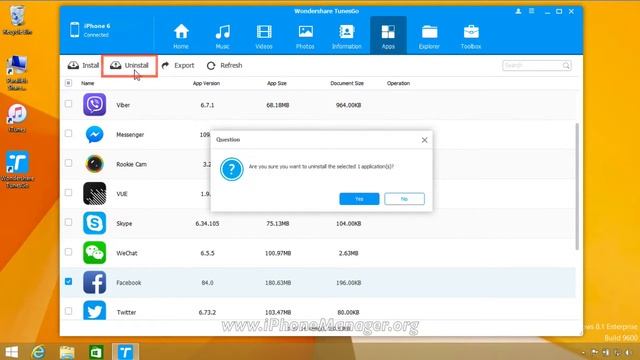Refresh the apps list
This screenshot has width=640, height=360.
pyautogui.click(x=224, y=65)
